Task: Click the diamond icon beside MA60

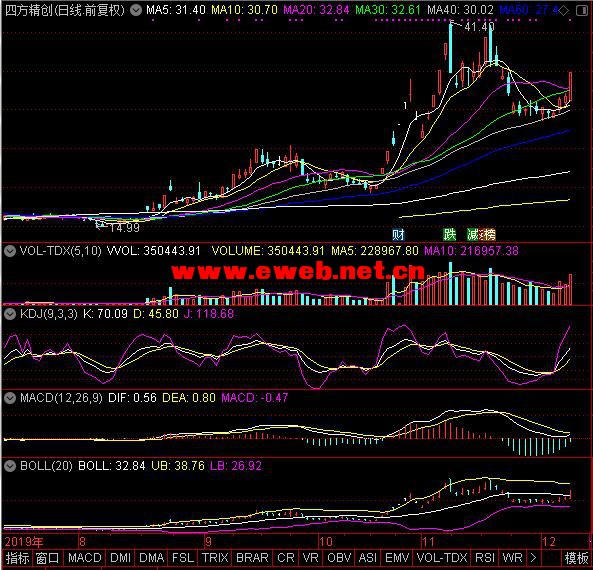Action: pyautogui.click(x=564, y=11)
